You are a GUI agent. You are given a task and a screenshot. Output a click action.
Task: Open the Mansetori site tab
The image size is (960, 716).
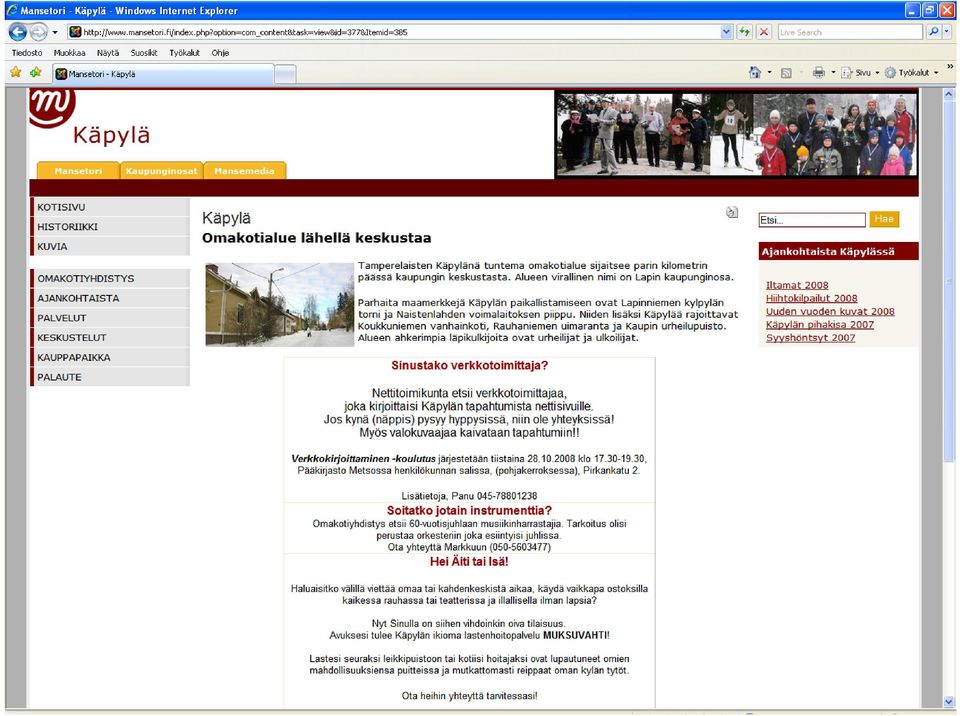78,171
